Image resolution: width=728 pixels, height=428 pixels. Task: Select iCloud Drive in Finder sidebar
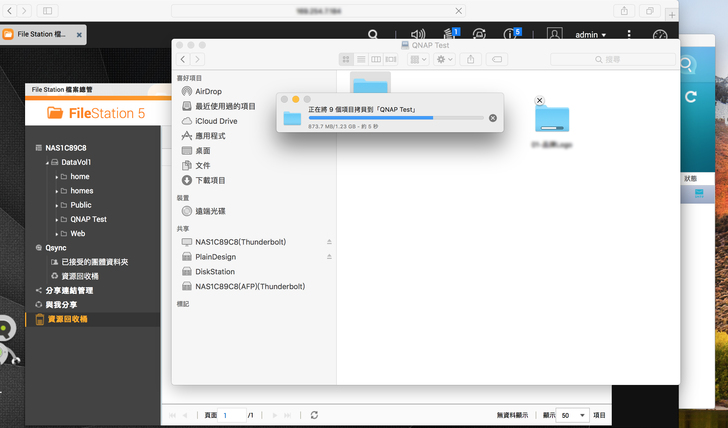click(216, 121)
